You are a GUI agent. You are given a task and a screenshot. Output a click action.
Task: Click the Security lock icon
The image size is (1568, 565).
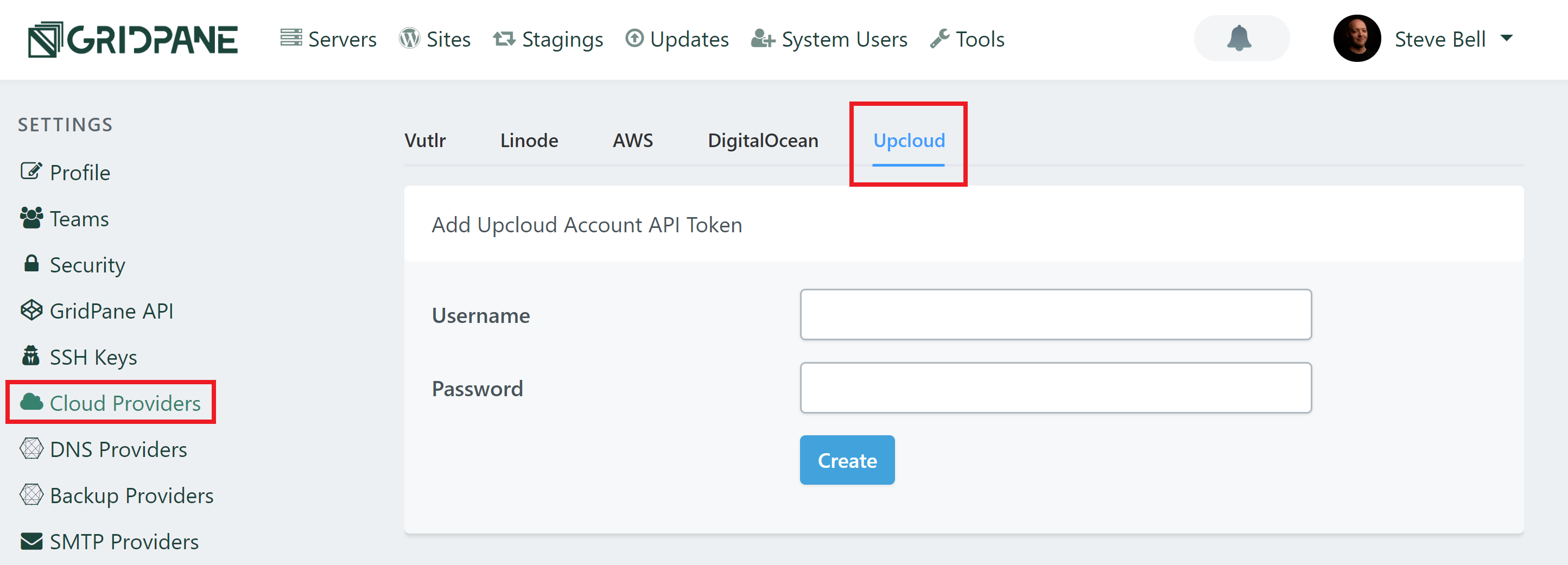point(31,264)
